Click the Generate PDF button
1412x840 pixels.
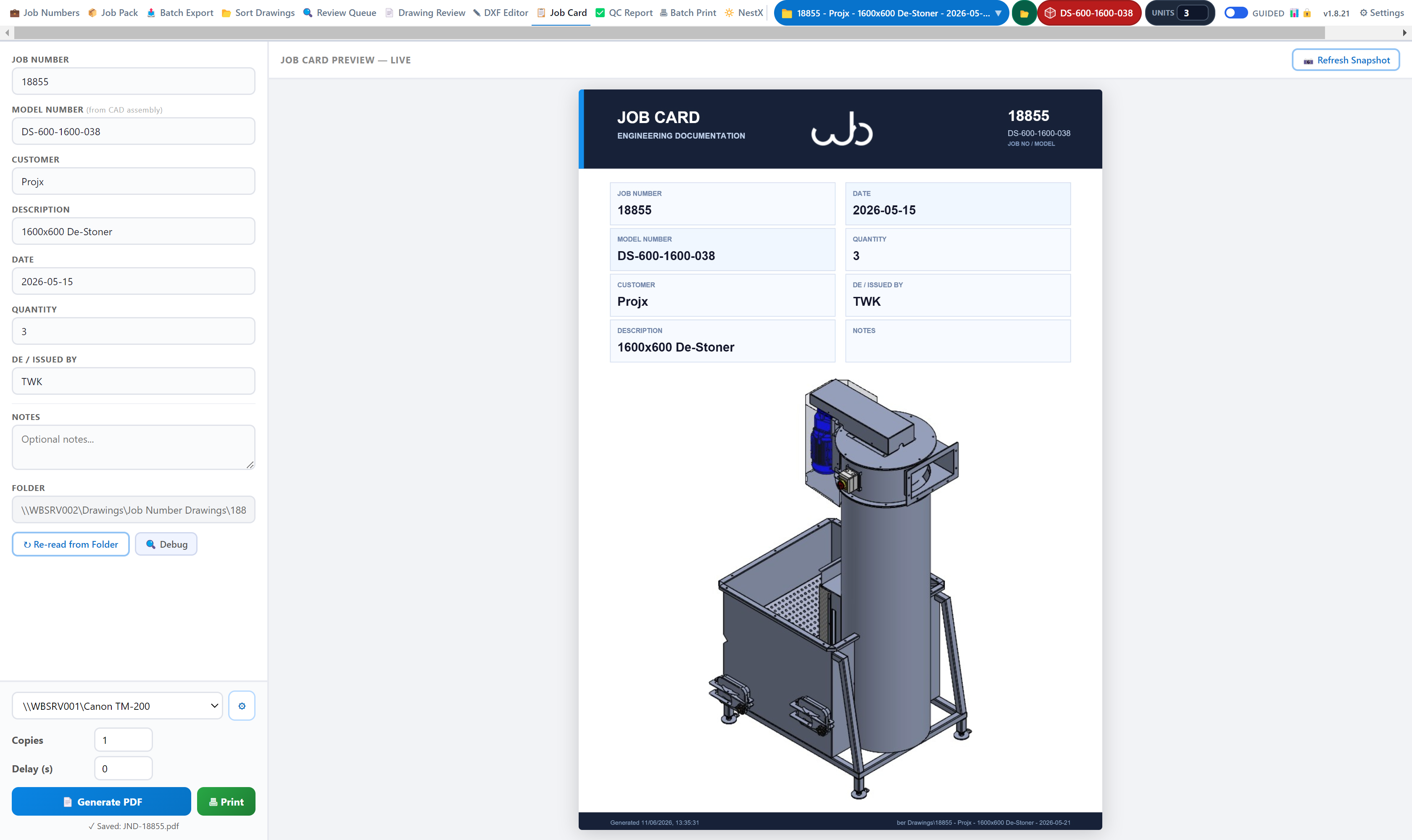pyautogui.click(x=101, y=801)
